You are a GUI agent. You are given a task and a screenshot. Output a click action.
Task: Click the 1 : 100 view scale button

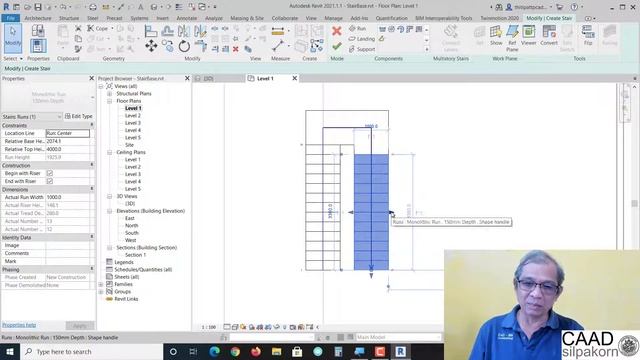point(209,327)
